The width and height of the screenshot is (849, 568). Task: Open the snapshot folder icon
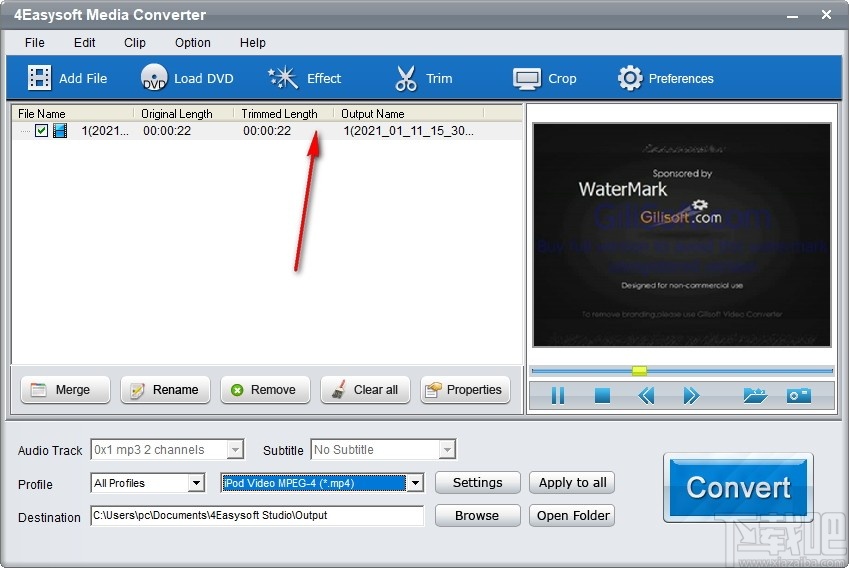coord(755,395)
